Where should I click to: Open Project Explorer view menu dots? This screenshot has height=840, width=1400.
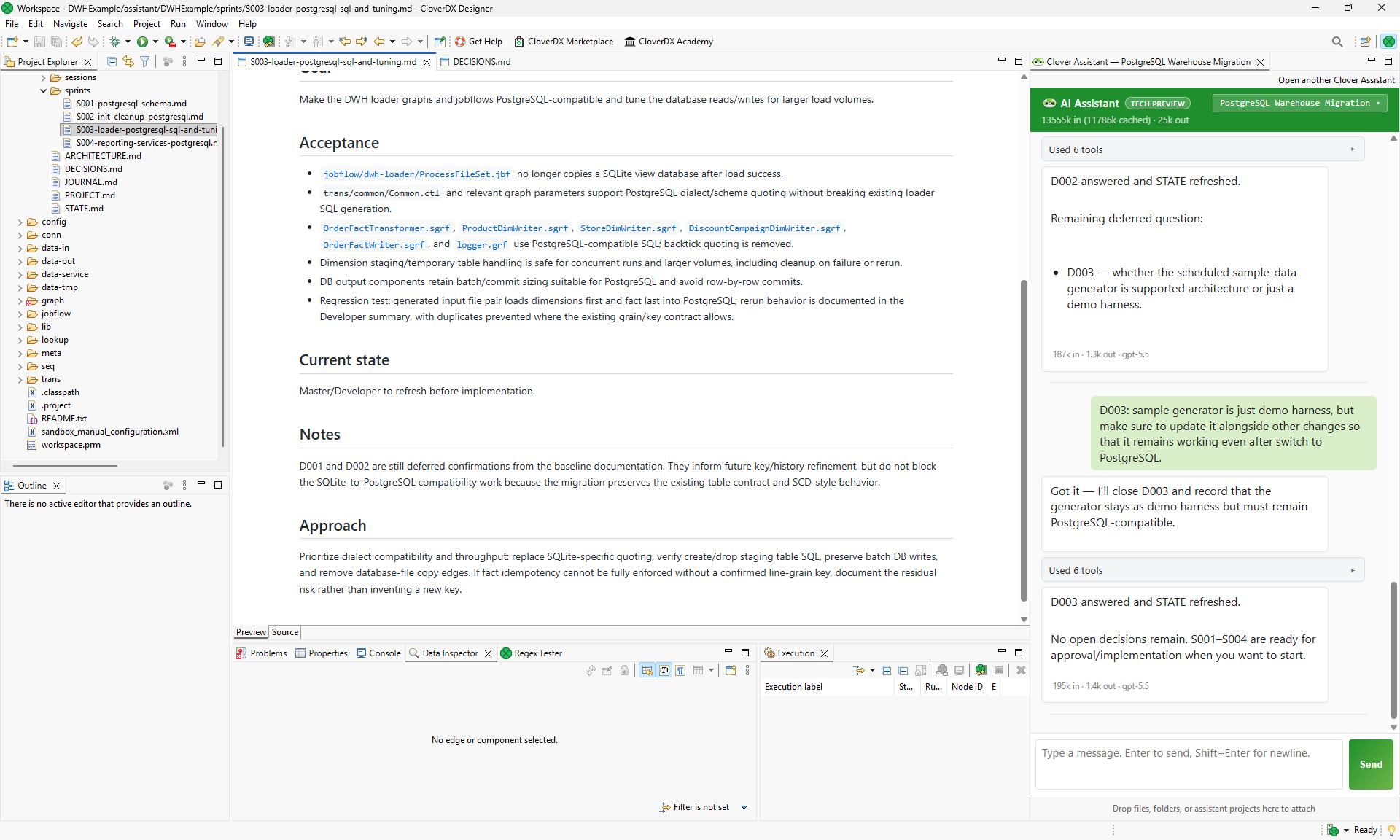click(184, 62)
